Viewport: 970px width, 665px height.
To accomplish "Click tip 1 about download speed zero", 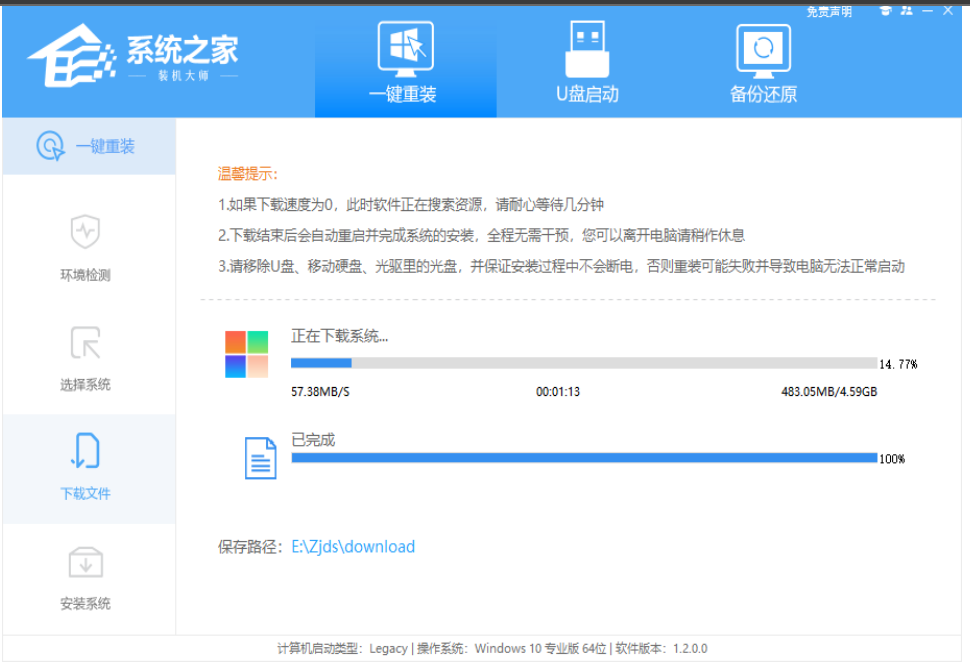I will click(x=411, y=205).
